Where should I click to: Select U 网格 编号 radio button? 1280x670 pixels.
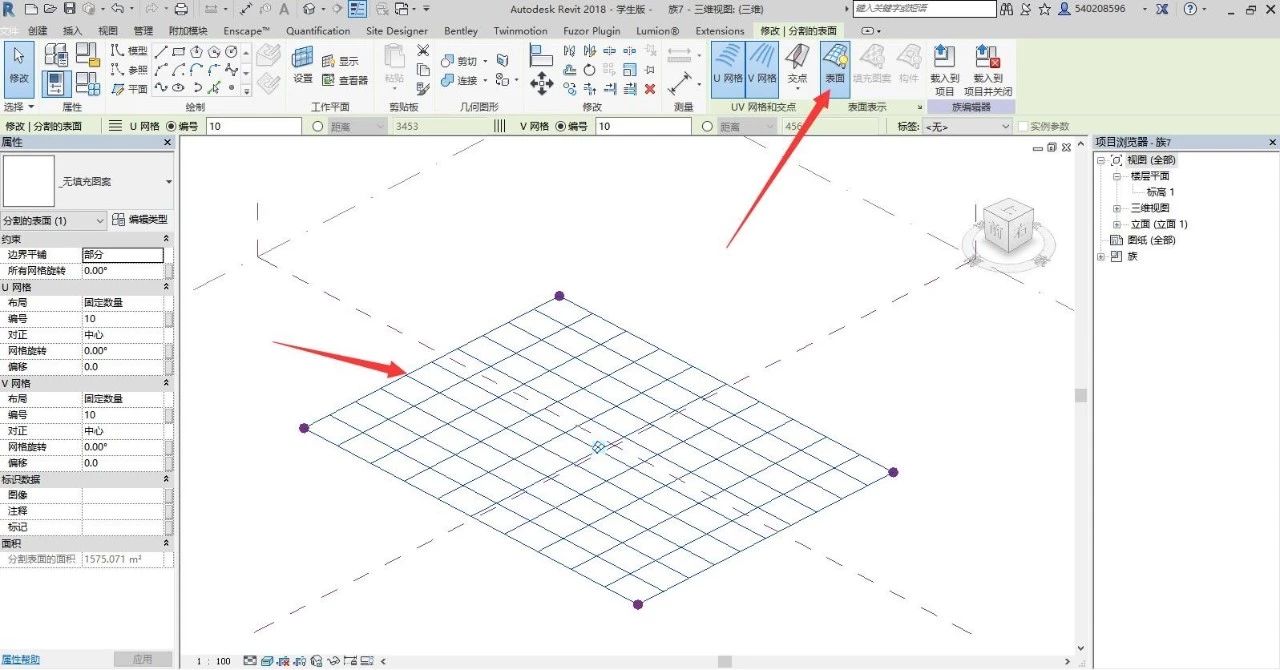tap(170, 126)
